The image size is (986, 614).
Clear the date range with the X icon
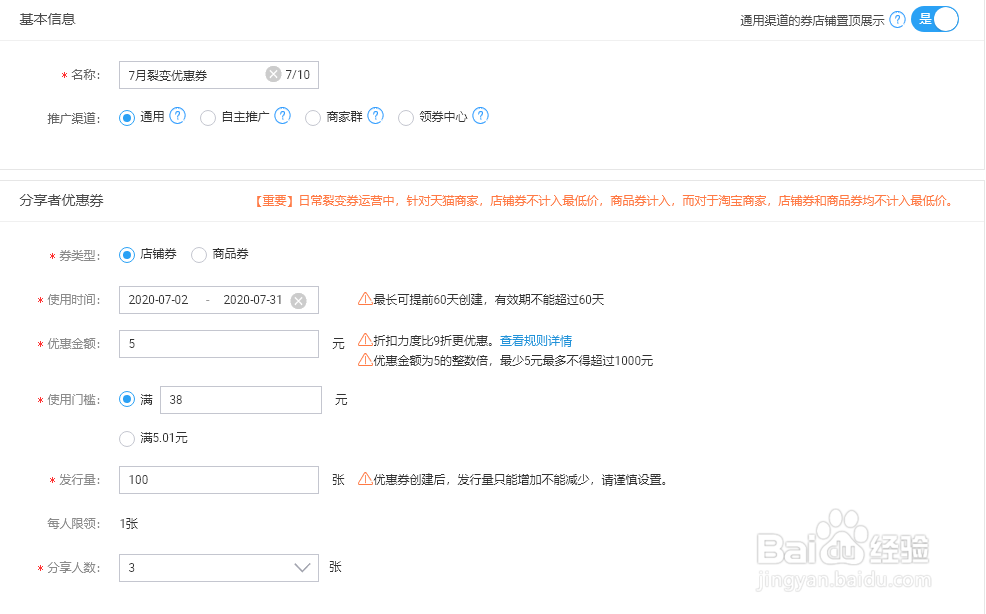(x=297, y=299)
